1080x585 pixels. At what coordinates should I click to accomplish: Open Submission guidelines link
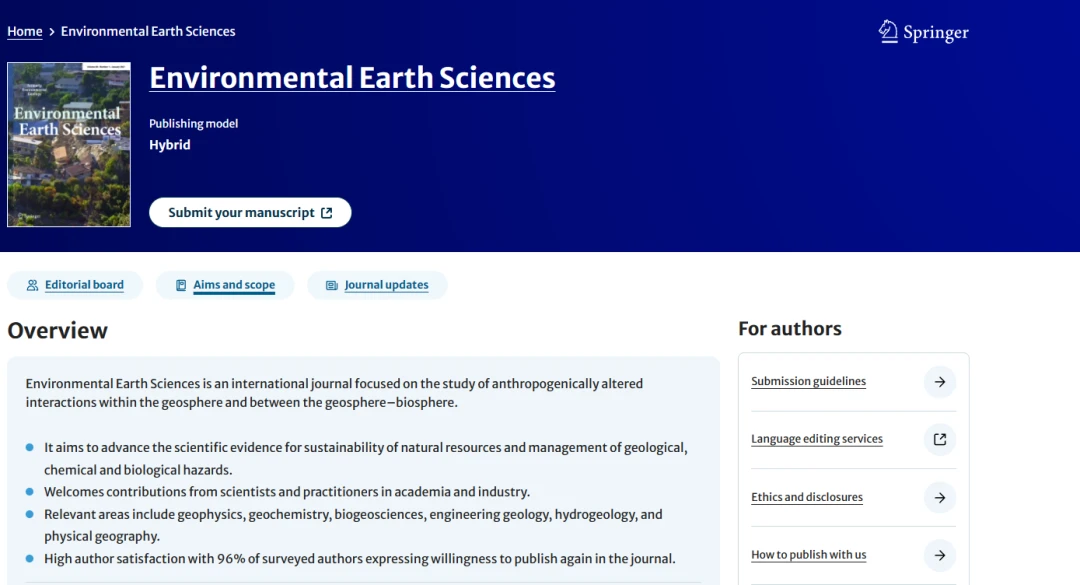(809, 381)
